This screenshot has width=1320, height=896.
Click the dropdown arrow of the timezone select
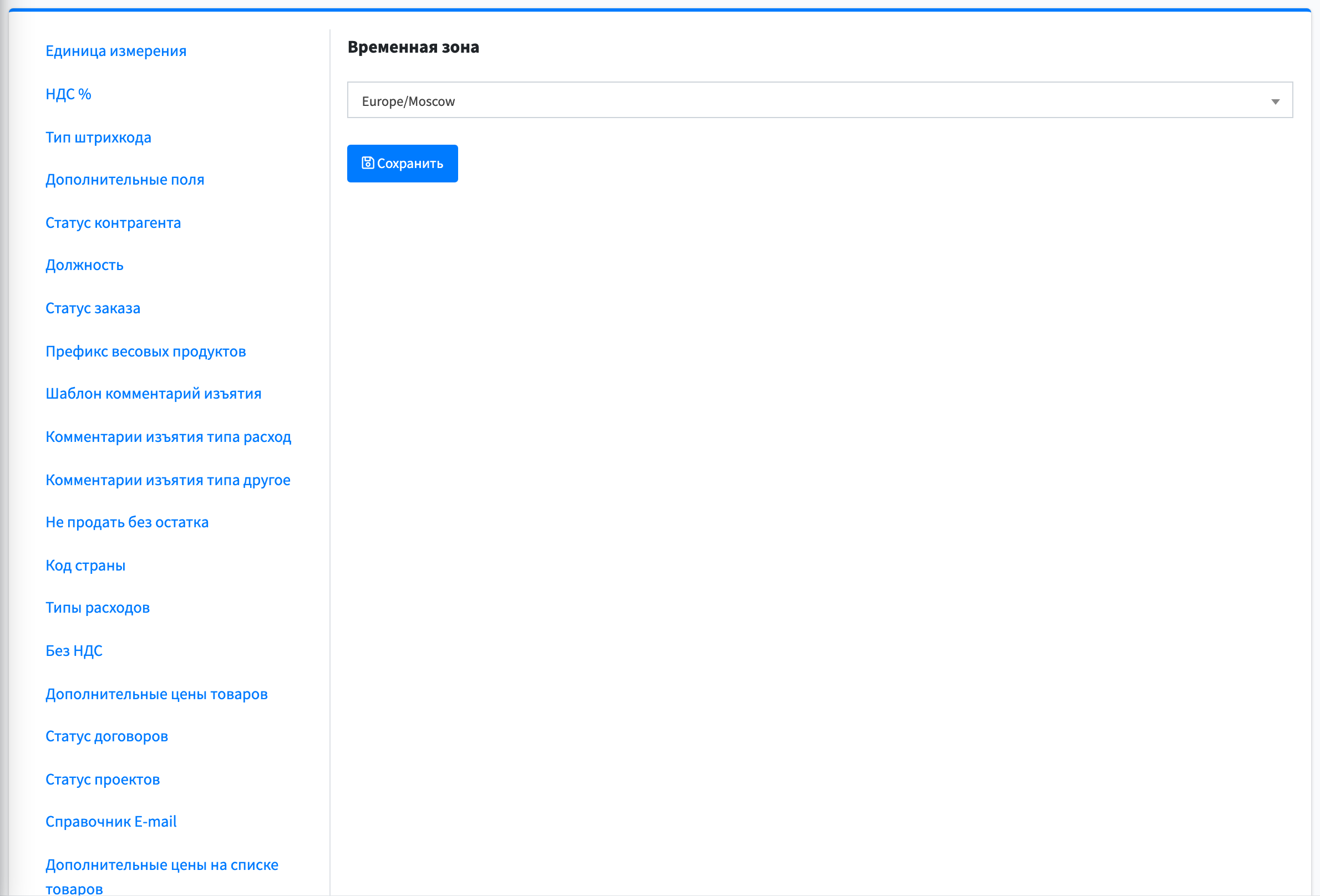[1275, 101]
